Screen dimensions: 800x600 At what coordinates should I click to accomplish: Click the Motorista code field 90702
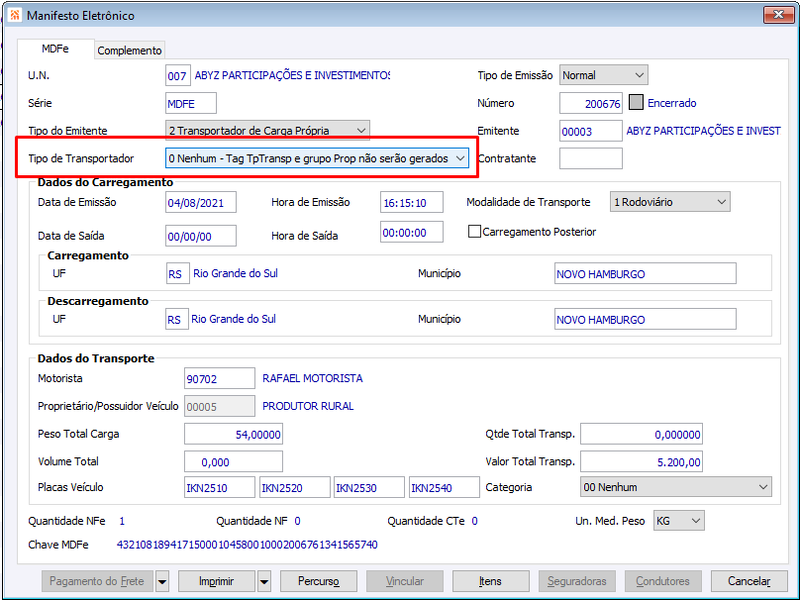219,378
